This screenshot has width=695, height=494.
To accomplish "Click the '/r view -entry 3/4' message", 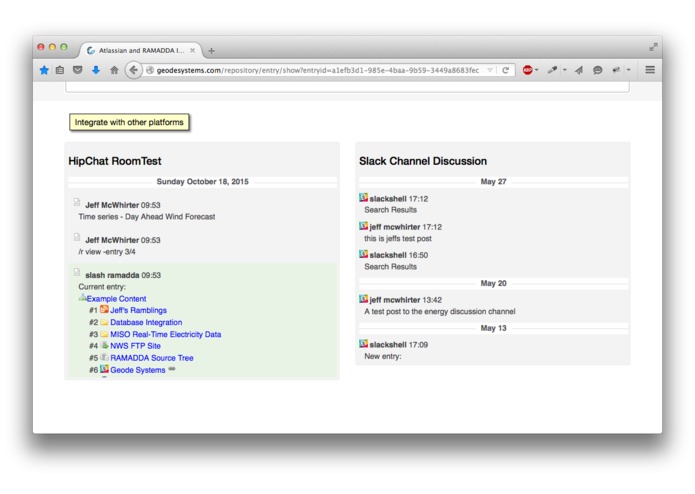I will (107, 252).
